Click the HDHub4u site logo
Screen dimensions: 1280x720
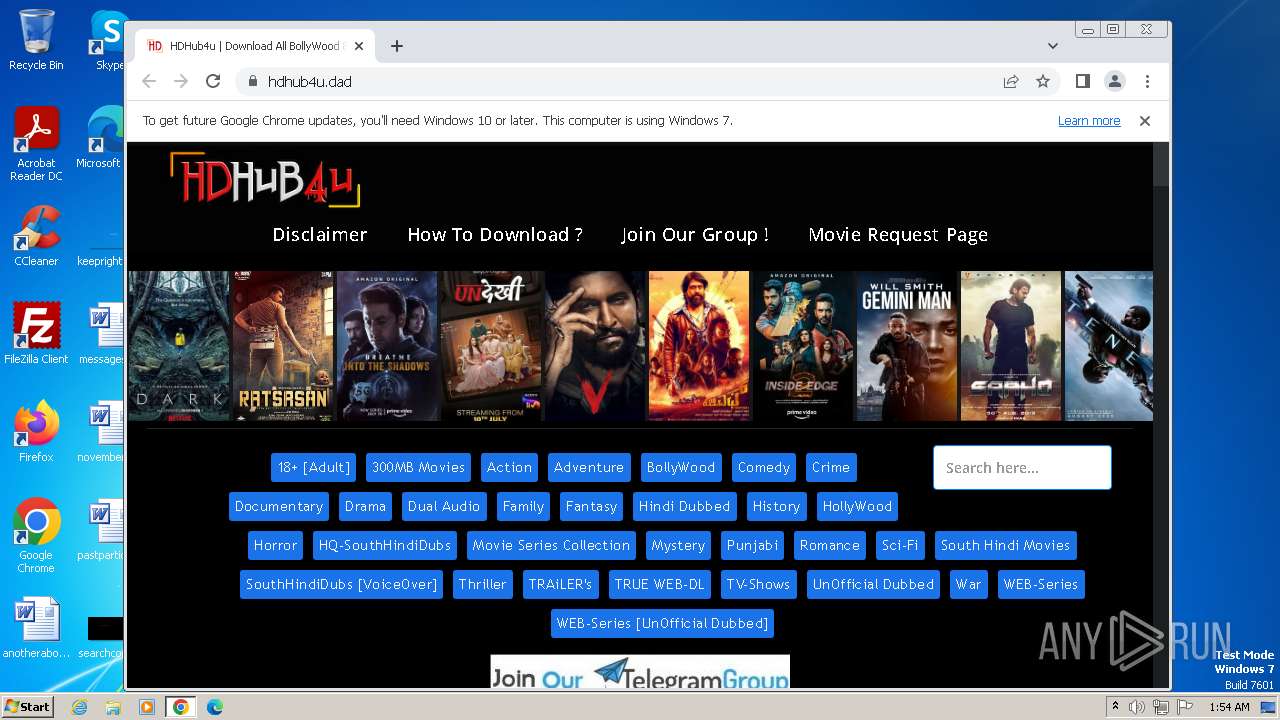(265, 180)
